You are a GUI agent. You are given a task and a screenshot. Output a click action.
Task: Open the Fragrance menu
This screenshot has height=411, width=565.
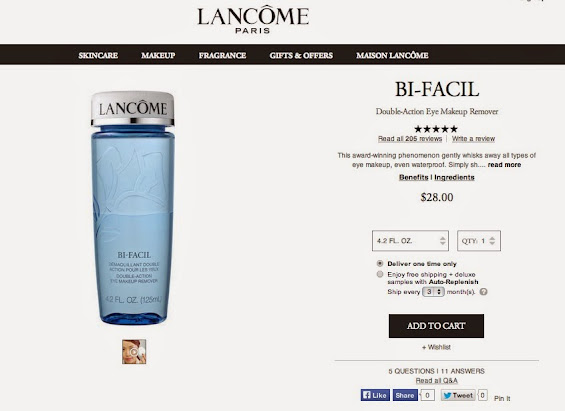pyautogui.click(x=222, y=55)
